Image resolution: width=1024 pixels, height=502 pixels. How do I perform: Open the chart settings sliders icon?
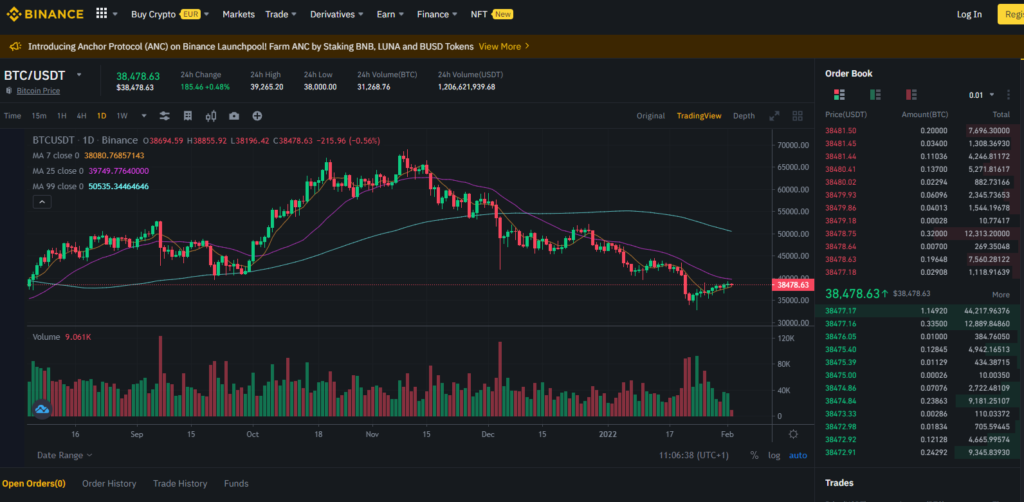[x=165, y=116]
